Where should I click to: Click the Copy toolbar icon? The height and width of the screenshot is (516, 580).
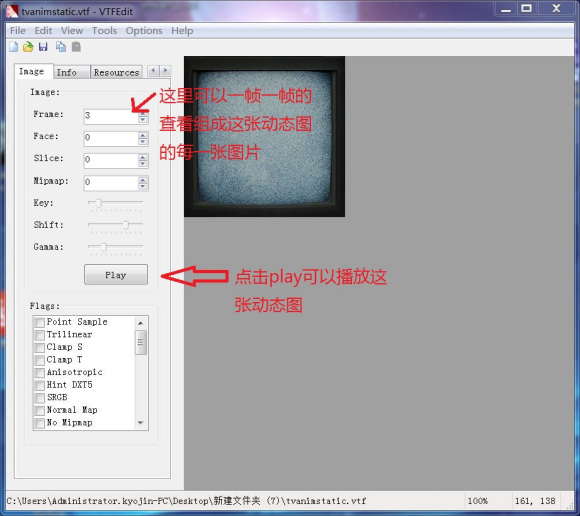coord(61,47)
